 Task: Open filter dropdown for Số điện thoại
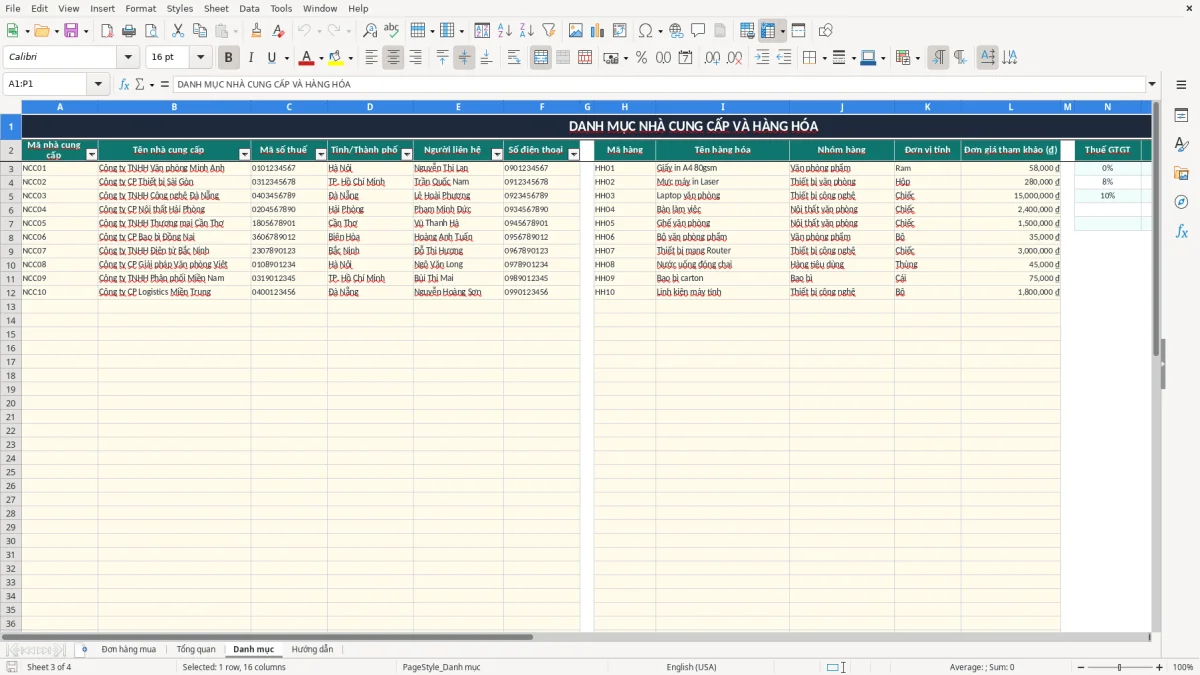pyautogui.click(x=574, y=154)
